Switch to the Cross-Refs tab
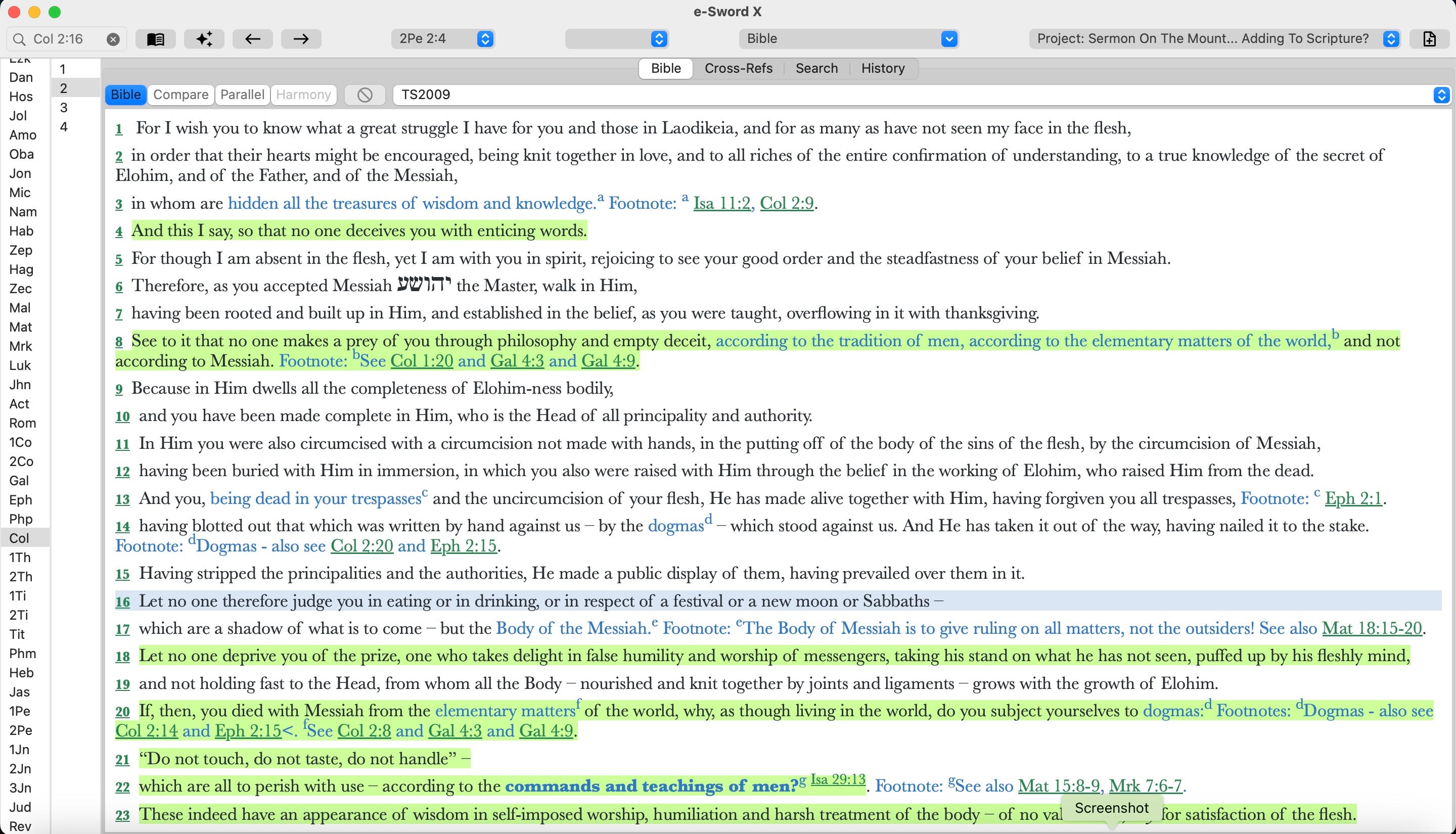1456x834 pixels. pyautogui.click(x=738, y=68)
